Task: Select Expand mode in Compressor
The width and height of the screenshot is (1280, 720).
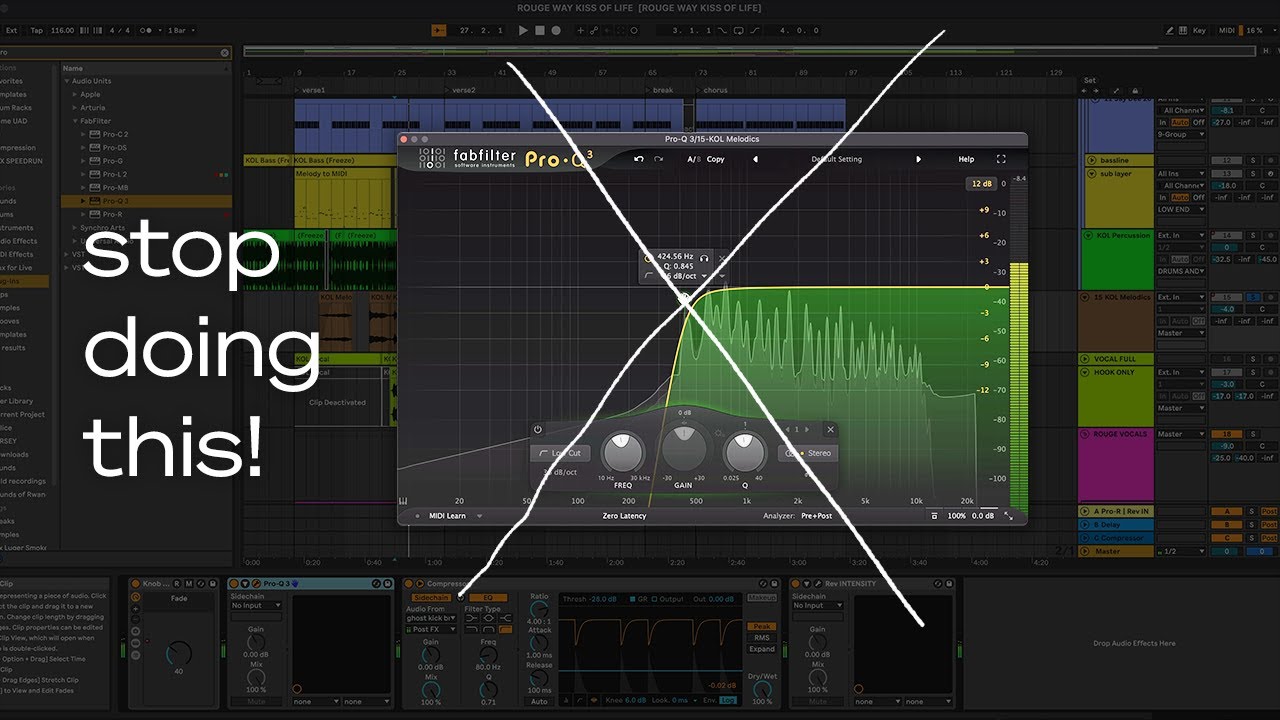Action: click(761, 649)
